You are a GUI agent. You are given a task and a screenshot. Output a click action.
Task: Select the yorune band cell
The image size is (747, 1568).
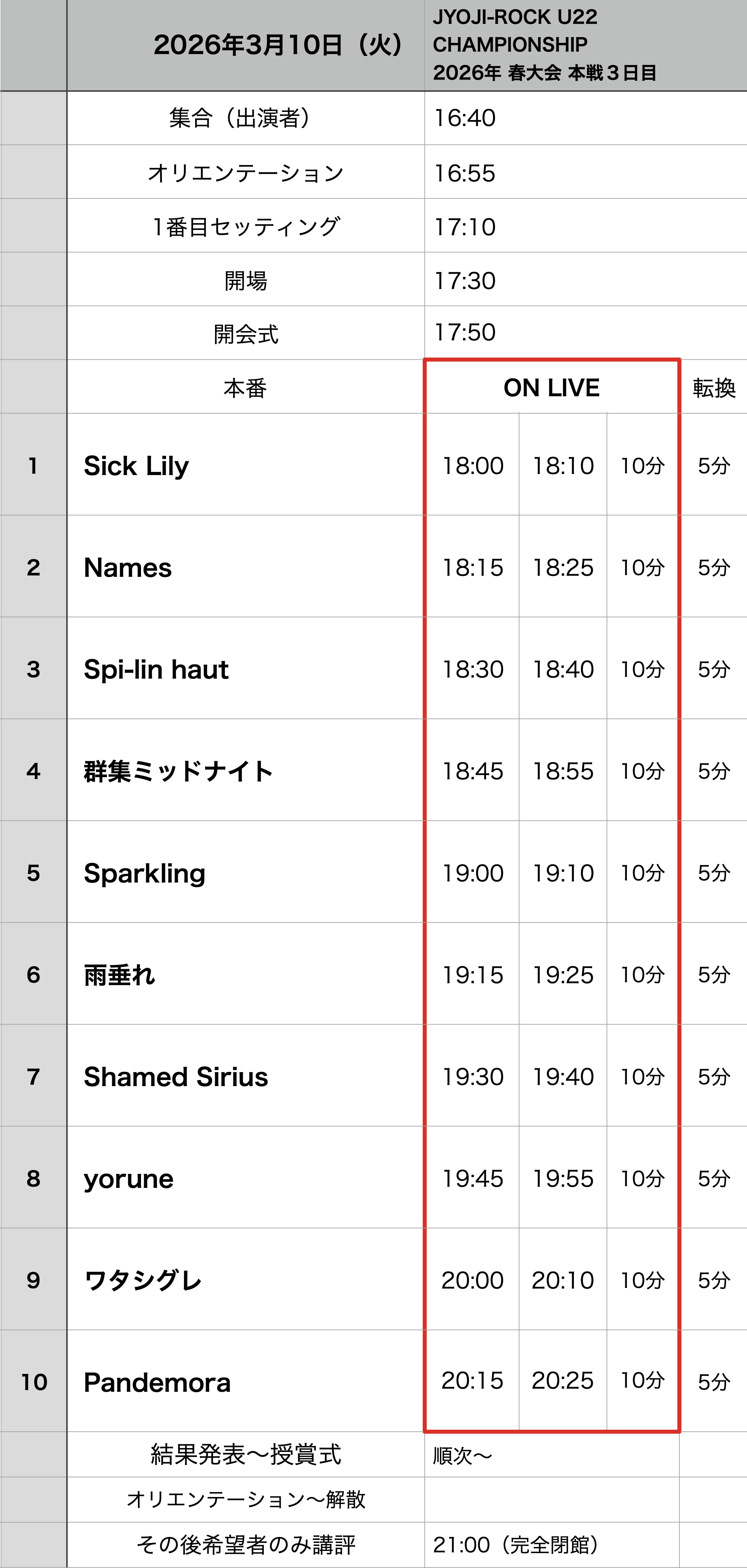tap(129, 1178)
